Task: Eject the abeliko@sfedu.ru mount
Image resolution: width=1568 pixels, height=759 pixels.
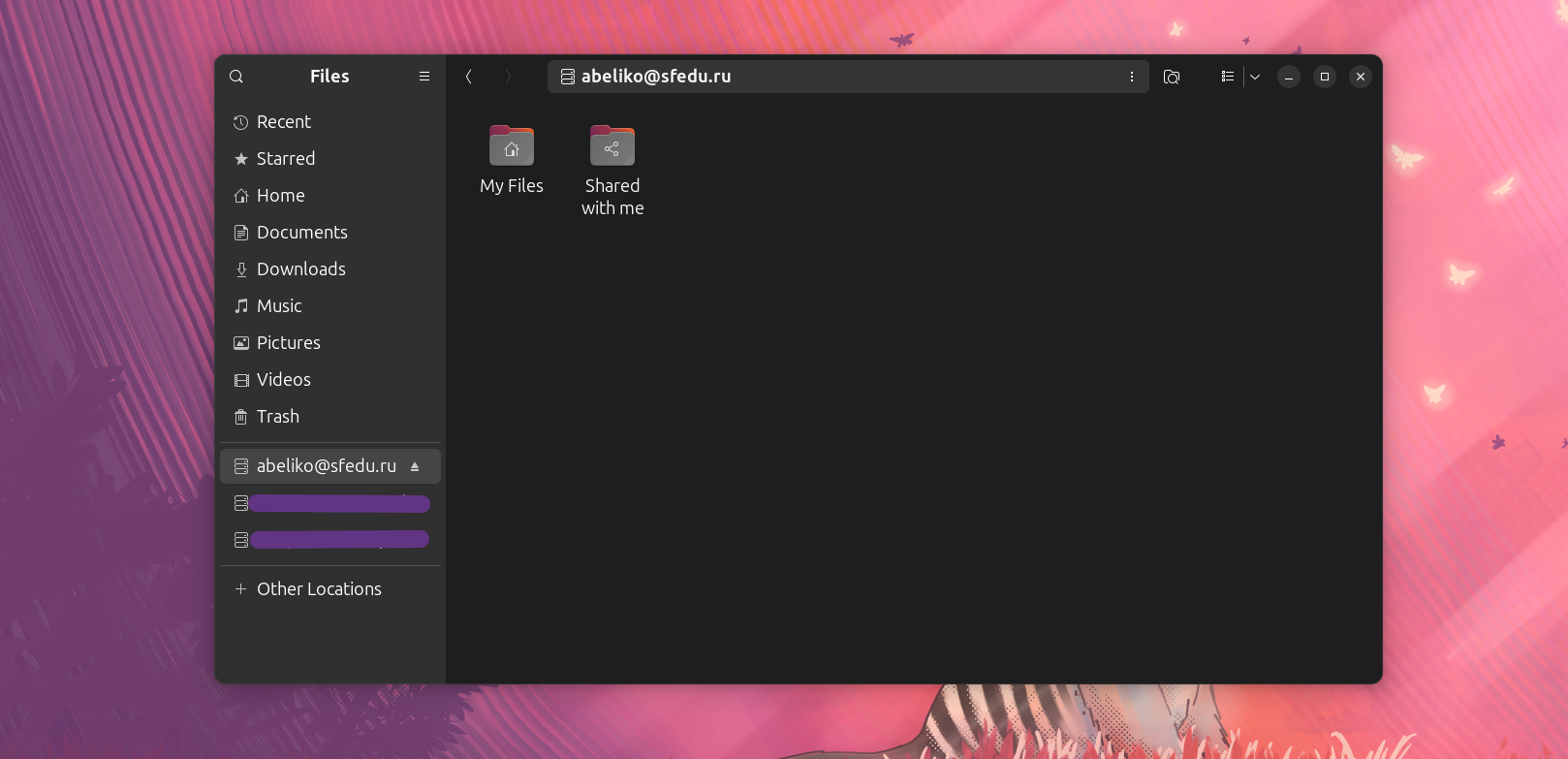Action: coord(415,466)
